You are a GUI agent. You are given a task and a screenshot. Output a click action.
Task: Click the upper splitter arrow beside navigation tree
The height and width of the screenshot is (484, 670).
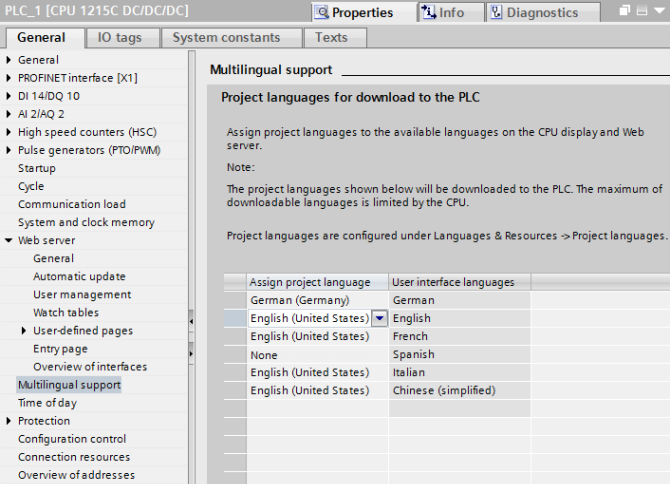pos(191,319)
